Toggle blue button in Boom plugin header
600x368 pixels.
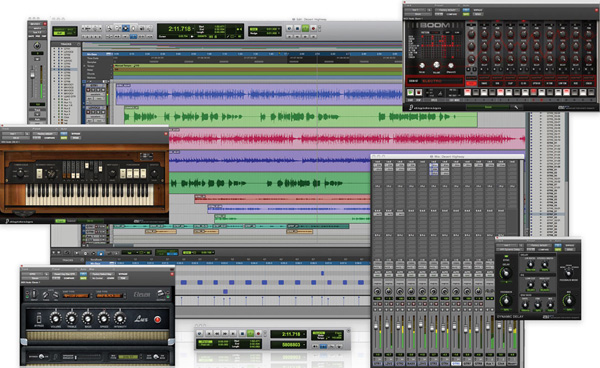466,10
